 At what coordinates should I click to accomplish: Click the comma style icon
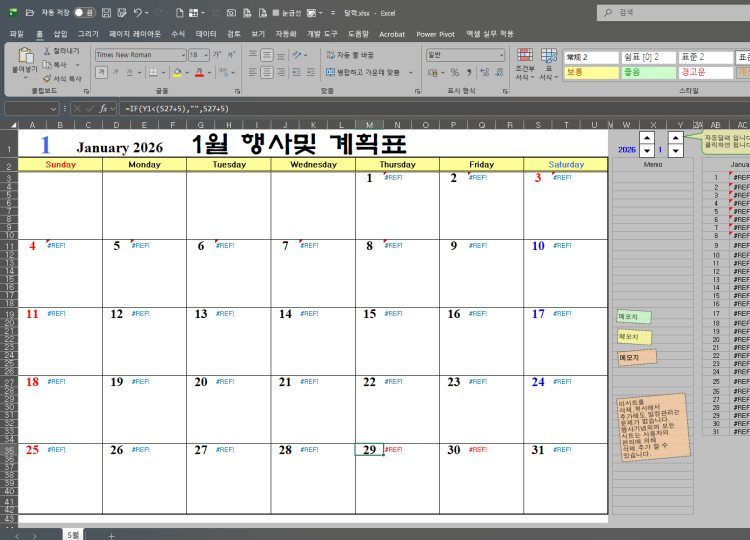[469, 72]
